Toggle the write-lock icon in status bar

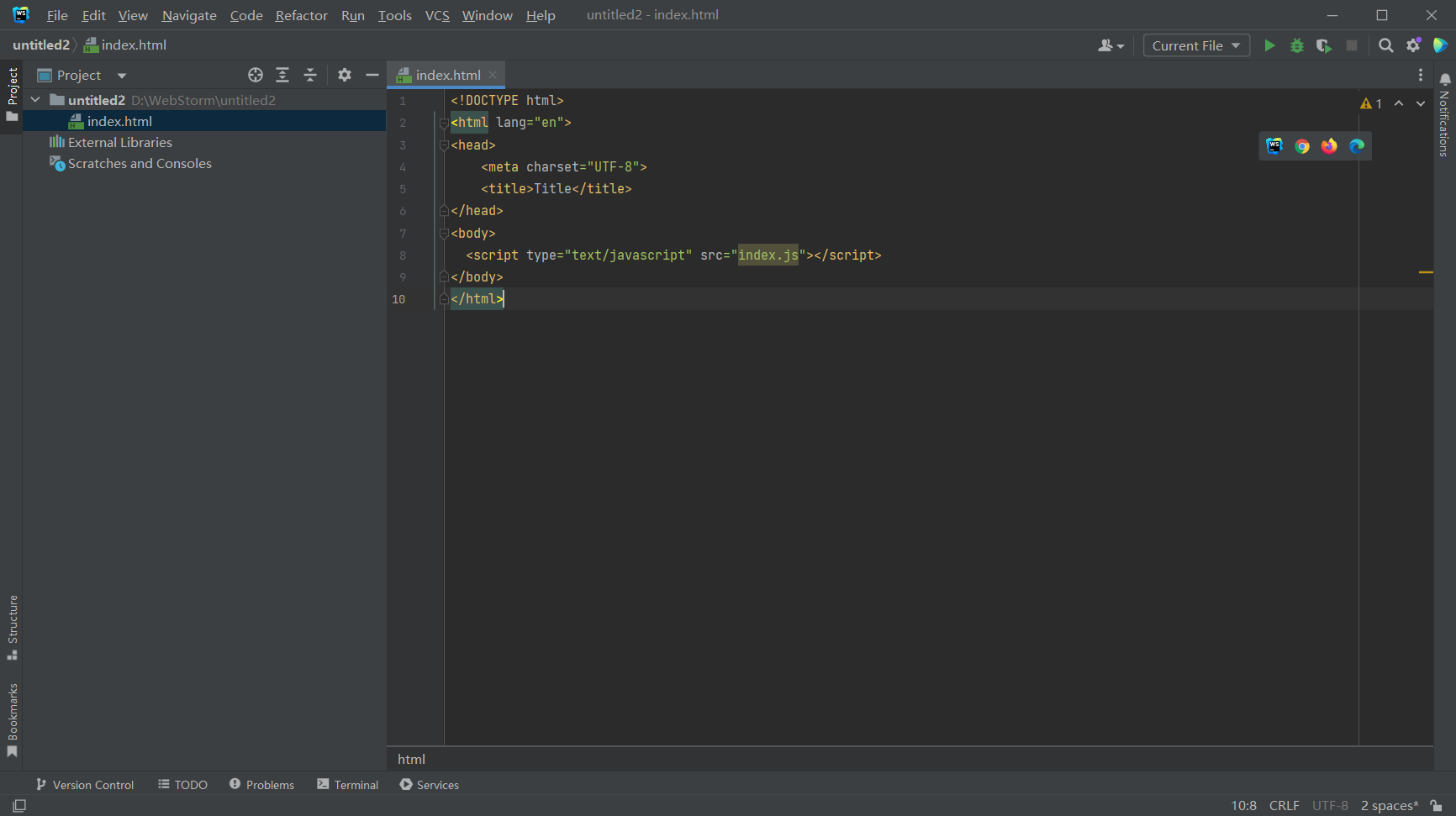(1437, 805)
